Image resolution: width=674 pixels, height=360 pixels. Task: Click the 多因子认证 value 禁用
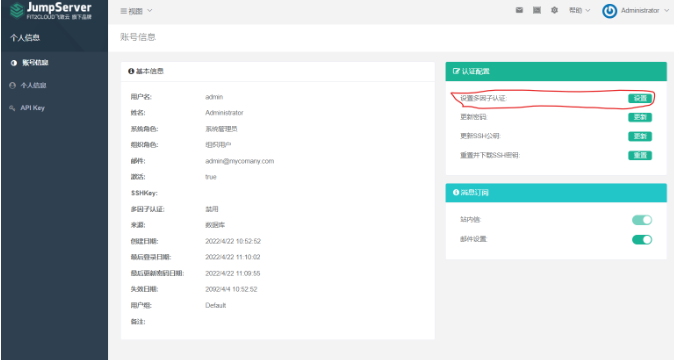[x=212, y=209]
